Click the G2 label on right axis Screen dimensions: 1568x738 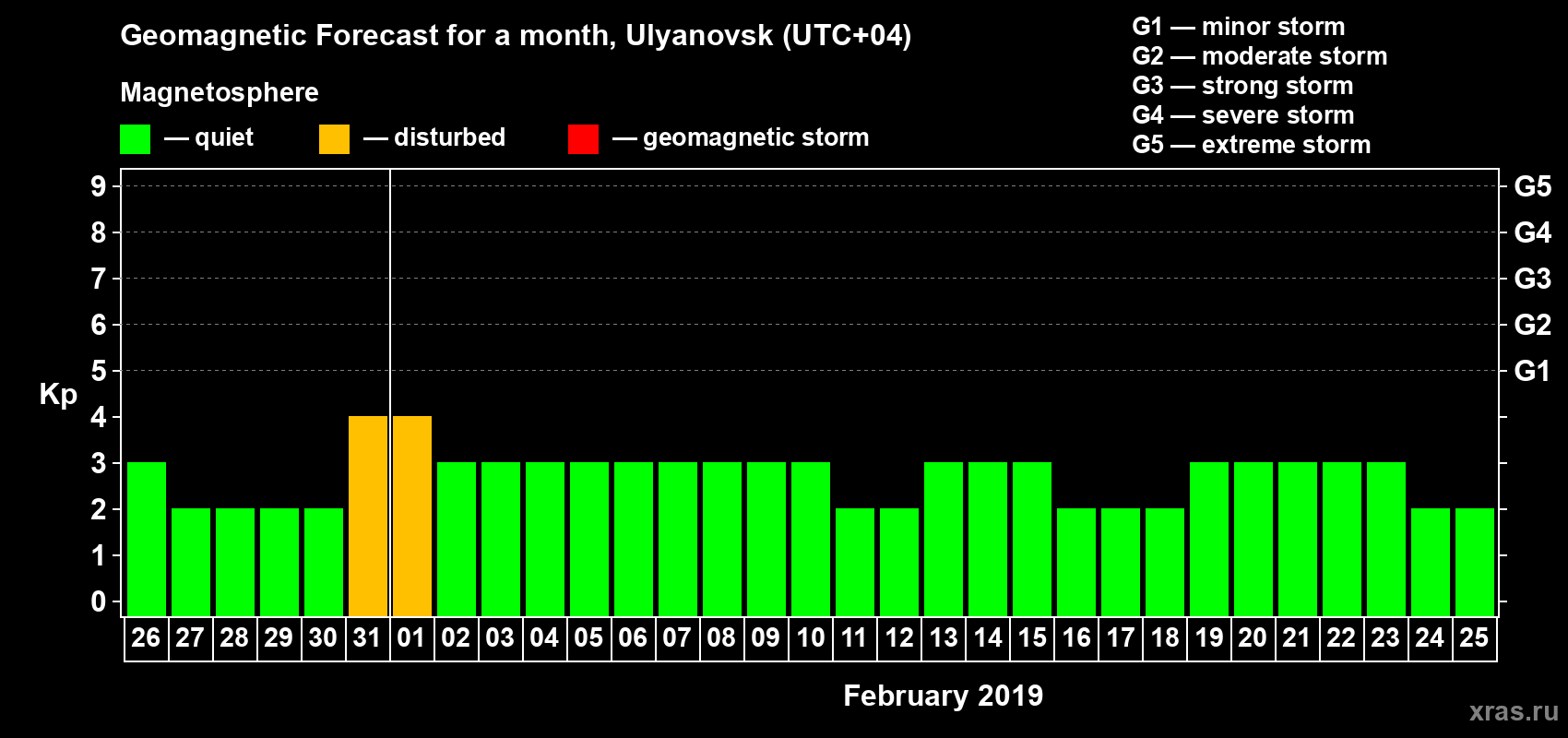1533,325
